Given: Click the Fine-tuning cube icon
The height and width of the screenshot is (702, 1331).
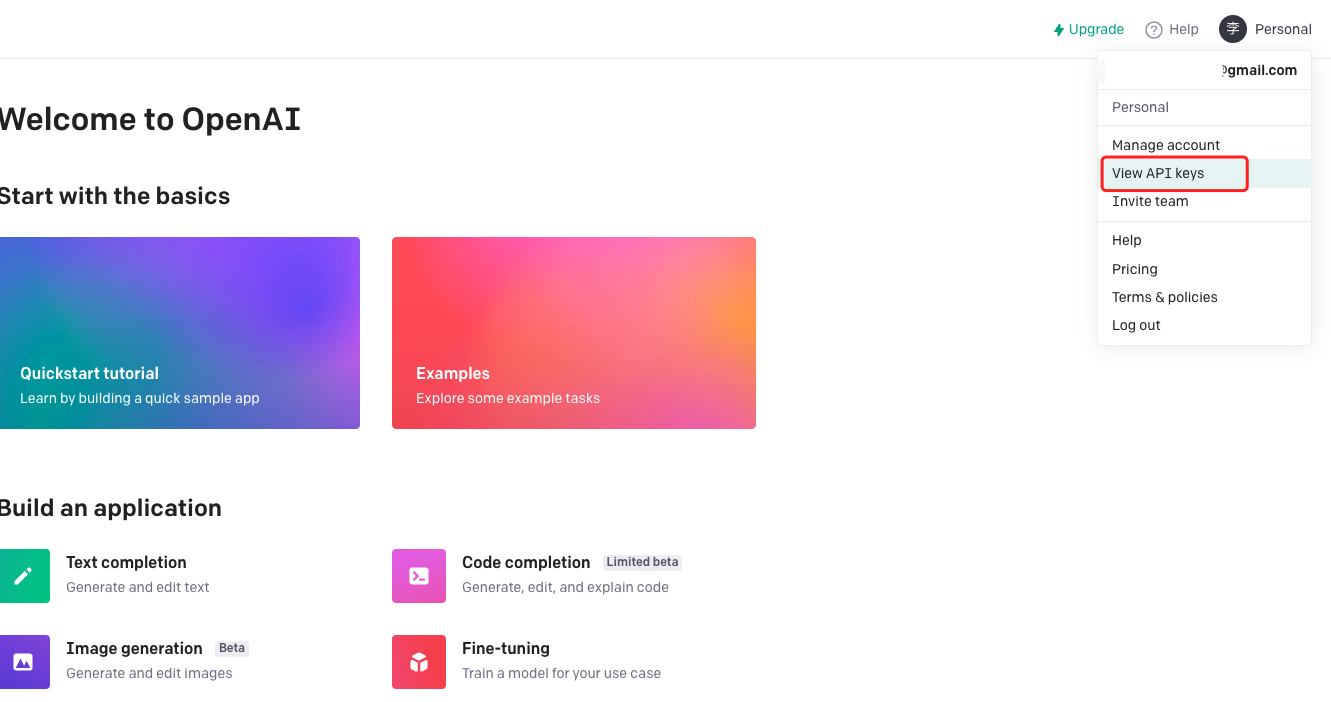Looking at the screenshot, I should (x=419, y=662).
